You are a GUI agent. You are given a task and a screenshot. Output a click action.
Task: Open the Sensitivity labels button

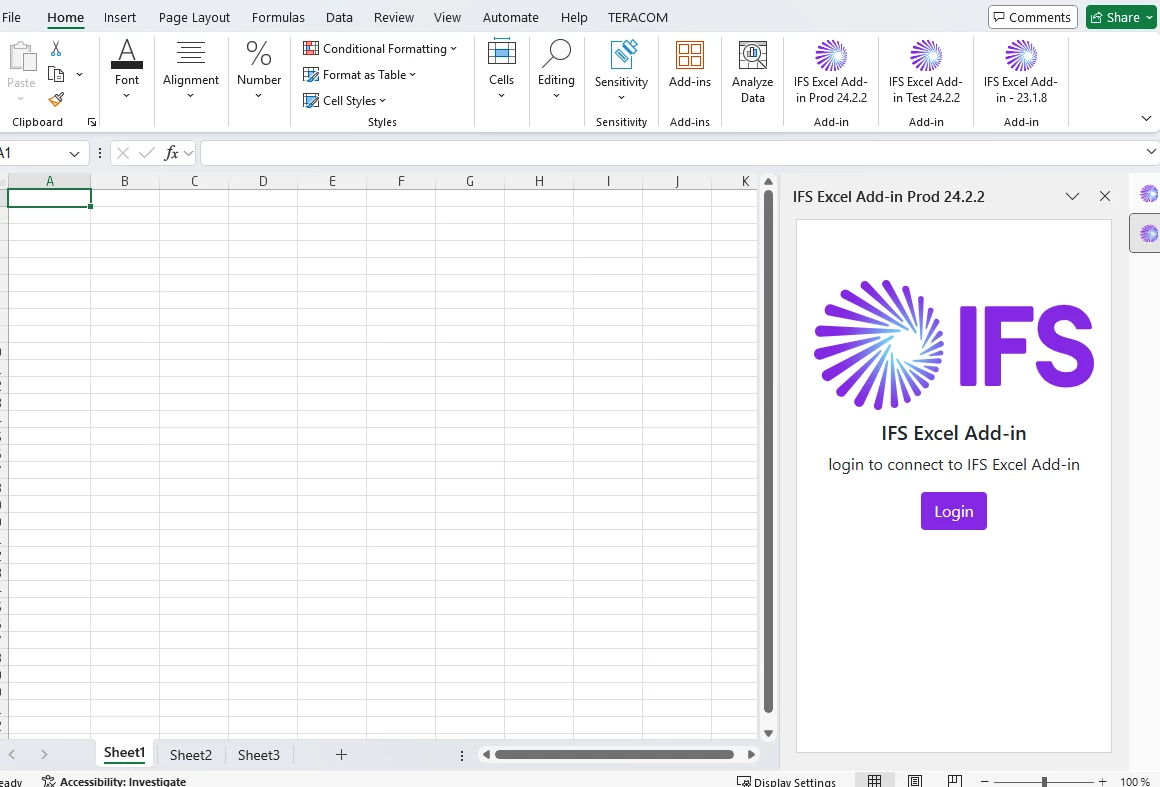tap(621, 72)
